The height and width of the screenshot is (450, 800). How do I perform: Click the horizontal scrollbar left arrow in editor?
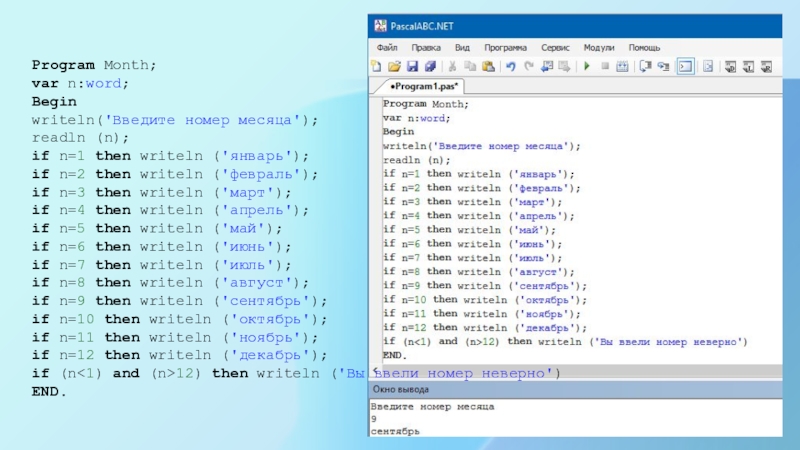coord(376,370)
